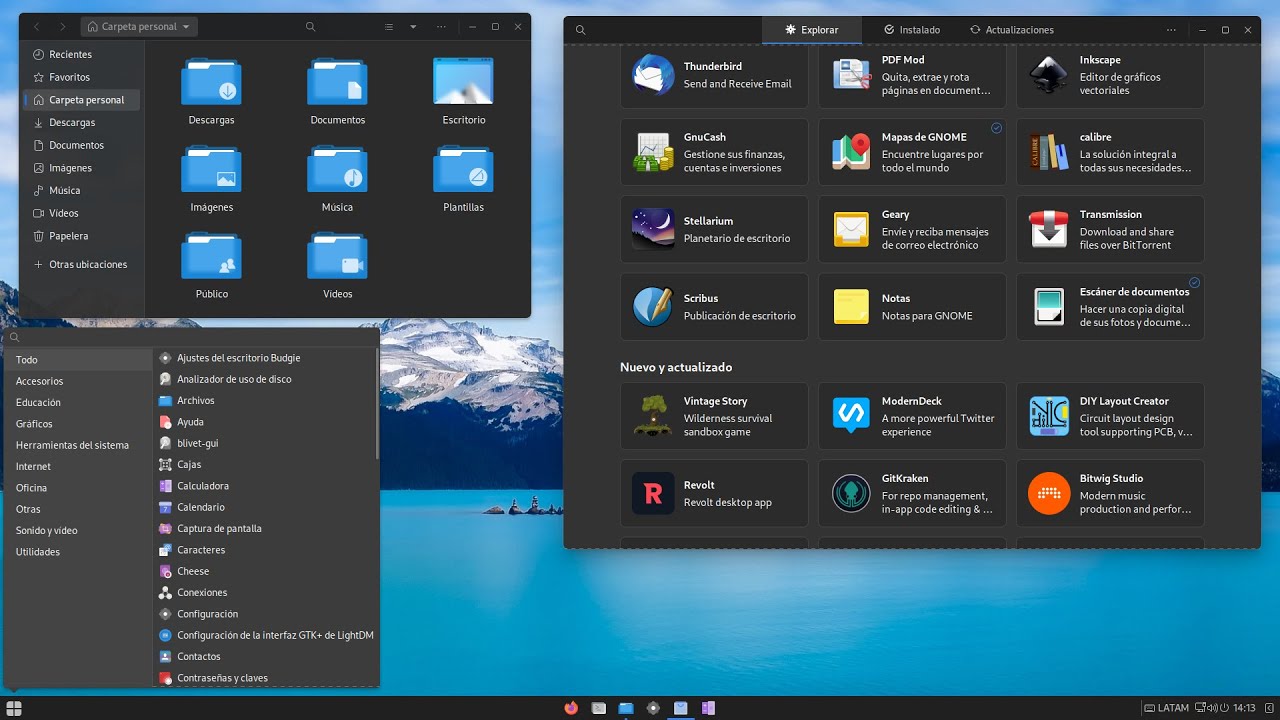This screenshot has width=1280, height=720.
Task: Click the search icon in file manager
Action: (x=310, y=27)
